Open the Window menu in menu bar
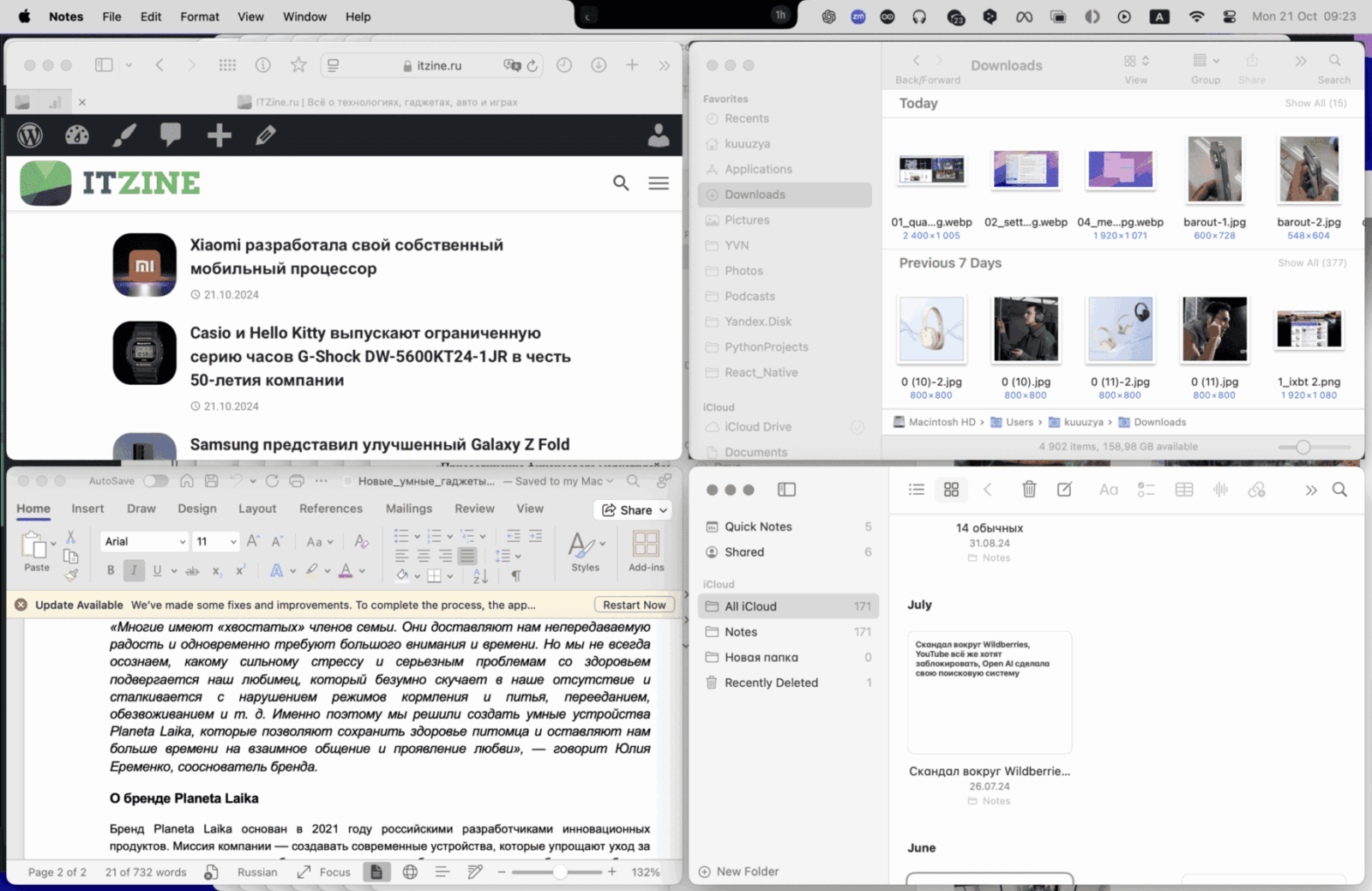The width and height of the screenshot is (1372, 891). 304,16
